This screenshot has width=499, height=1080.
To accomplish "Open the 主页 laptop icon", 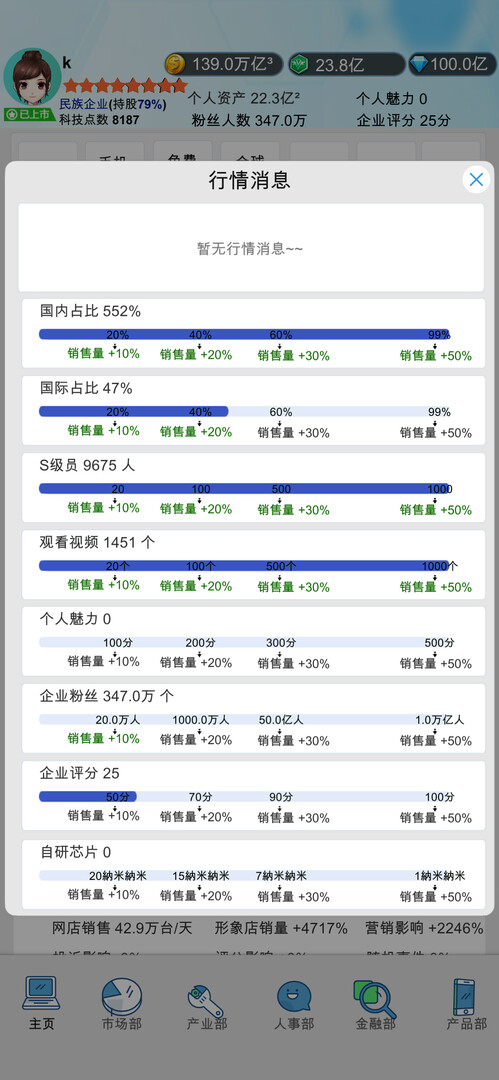I will [41, 995].
